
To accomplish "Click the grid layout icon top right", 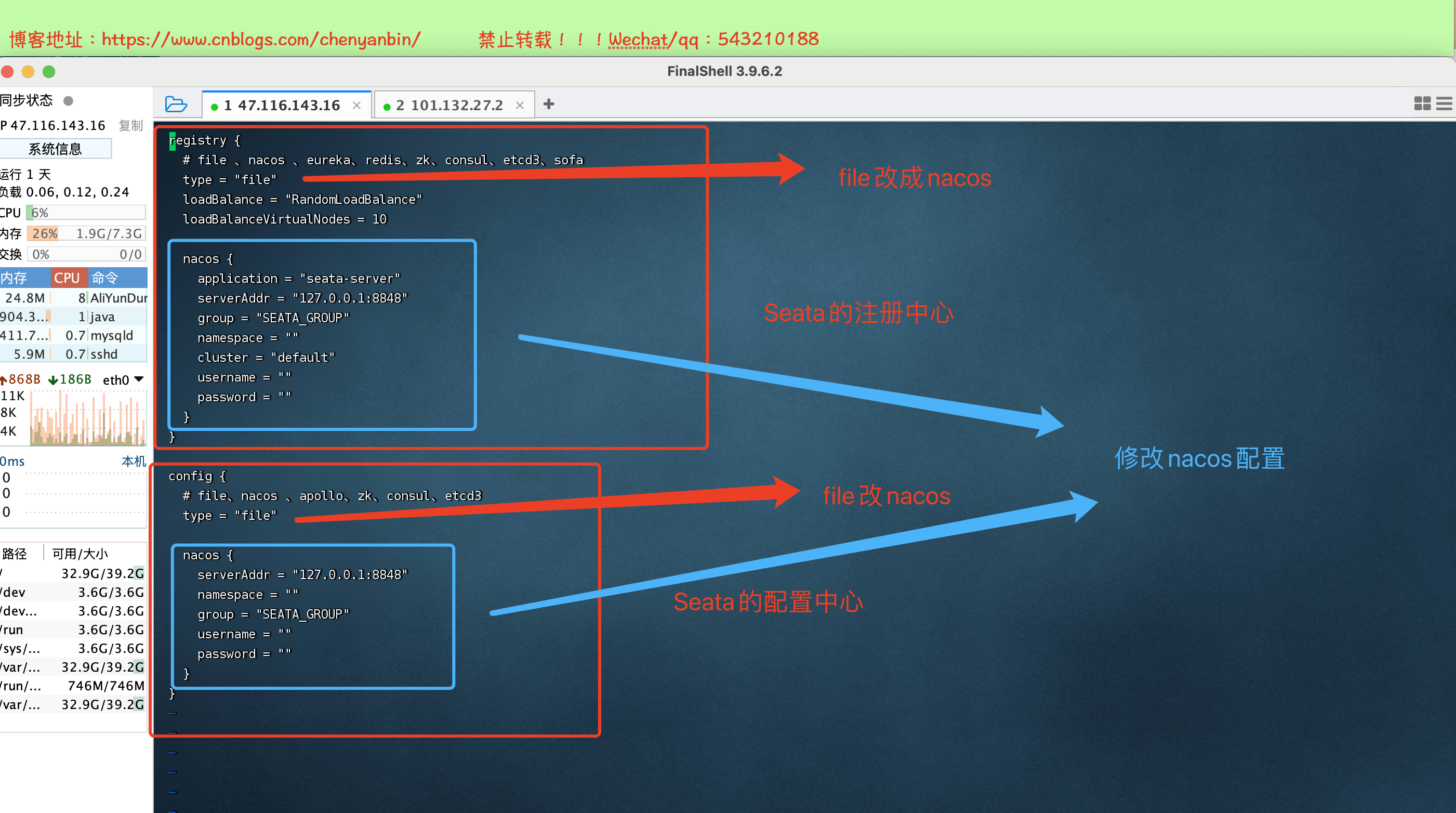I will click(x=1422, y=103).
